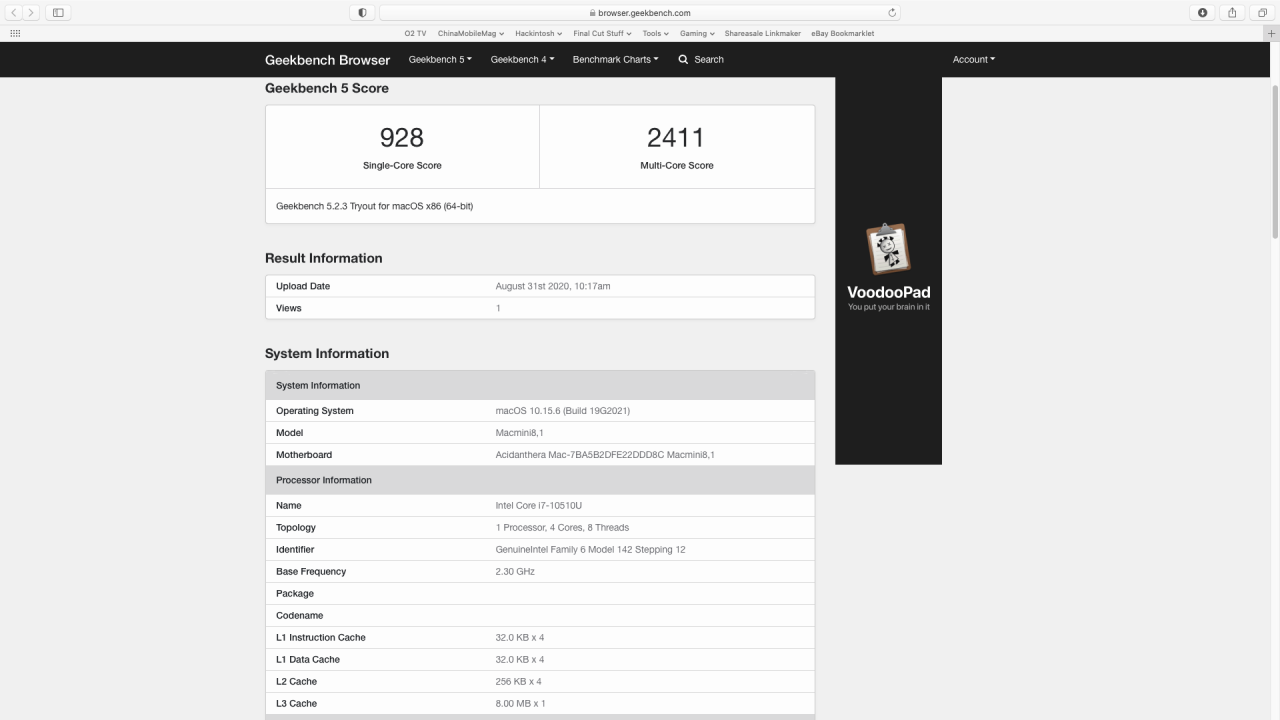Open the privacy shield report icon
Screen dimensions: 1280x720
click(x=362, y=12)
